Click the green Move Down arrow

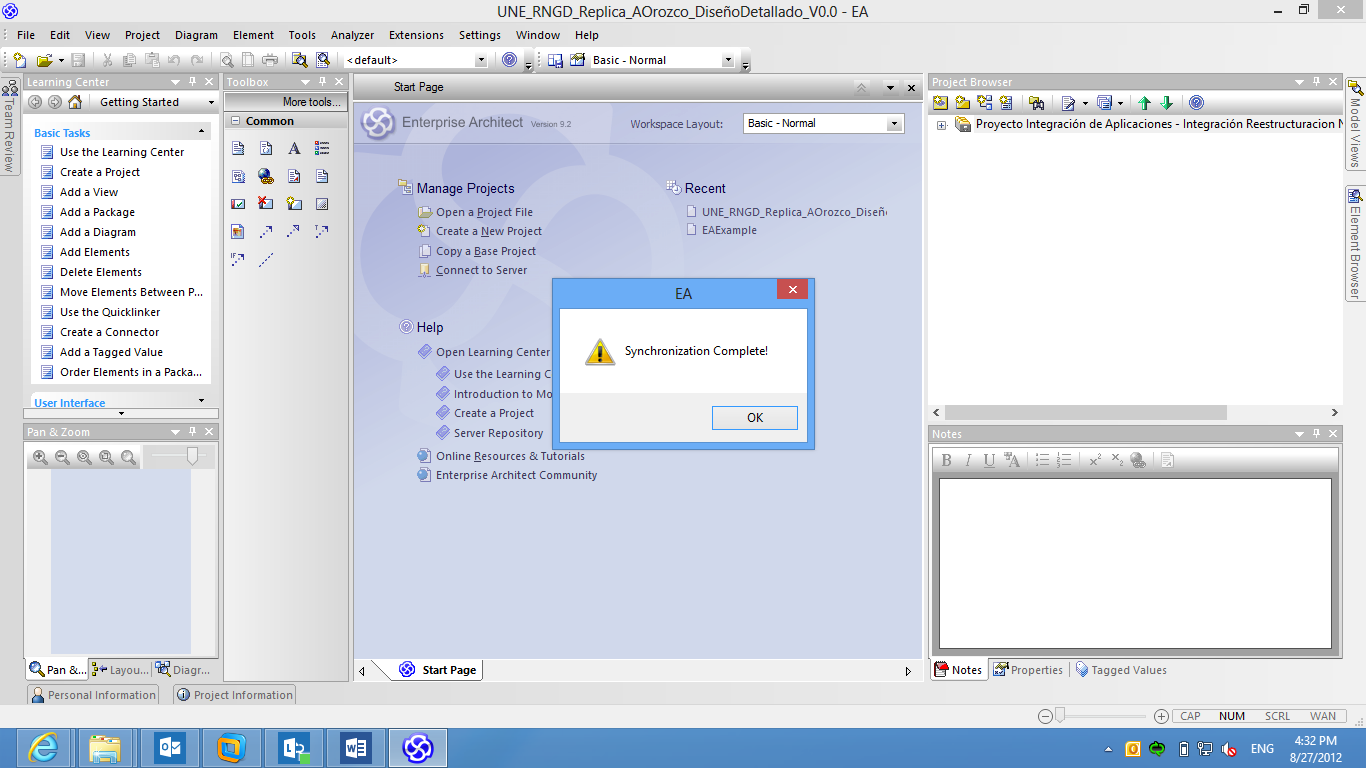point(1166,102)
